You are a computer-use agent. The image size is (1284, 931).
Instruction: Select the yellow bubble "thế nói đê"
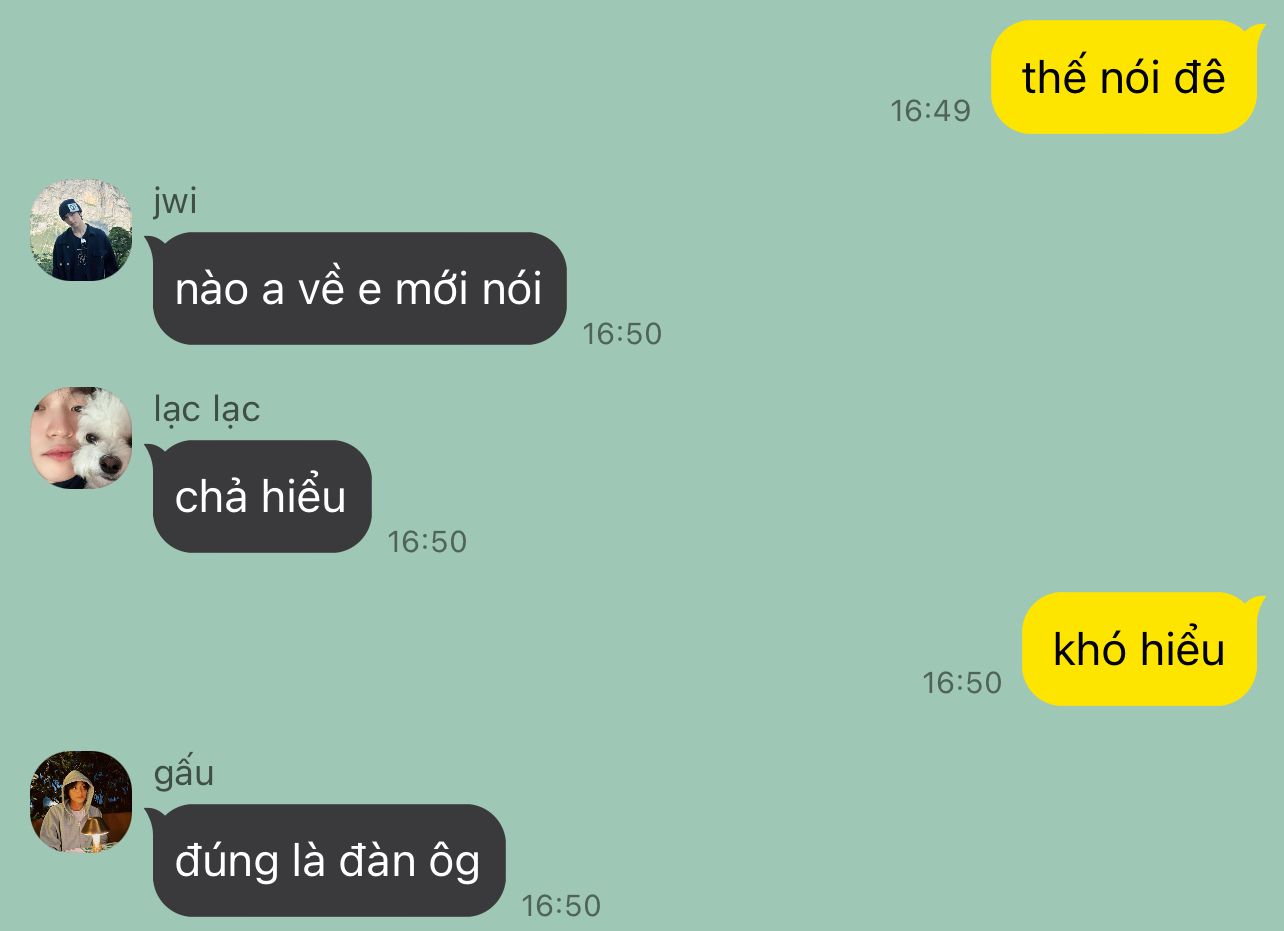coord(1124,77)
